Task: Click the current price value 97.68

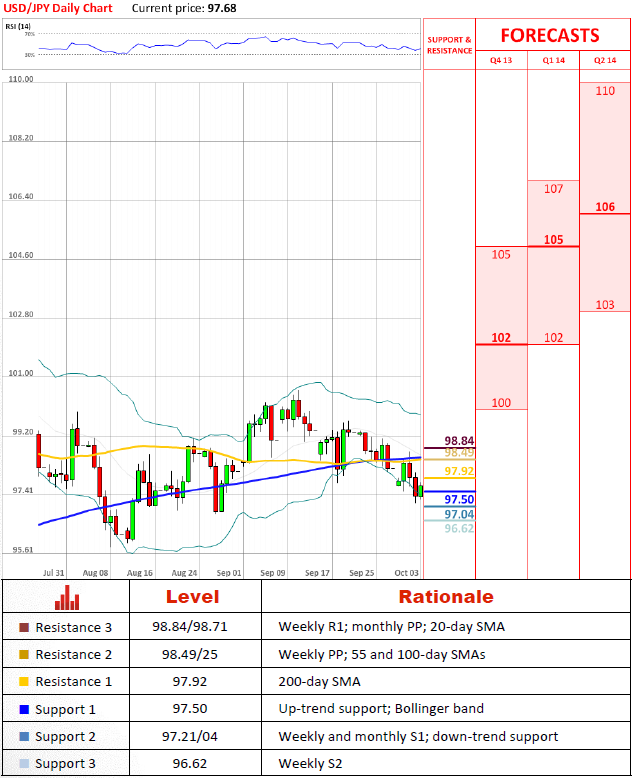Action: click(x=221, y=8)
